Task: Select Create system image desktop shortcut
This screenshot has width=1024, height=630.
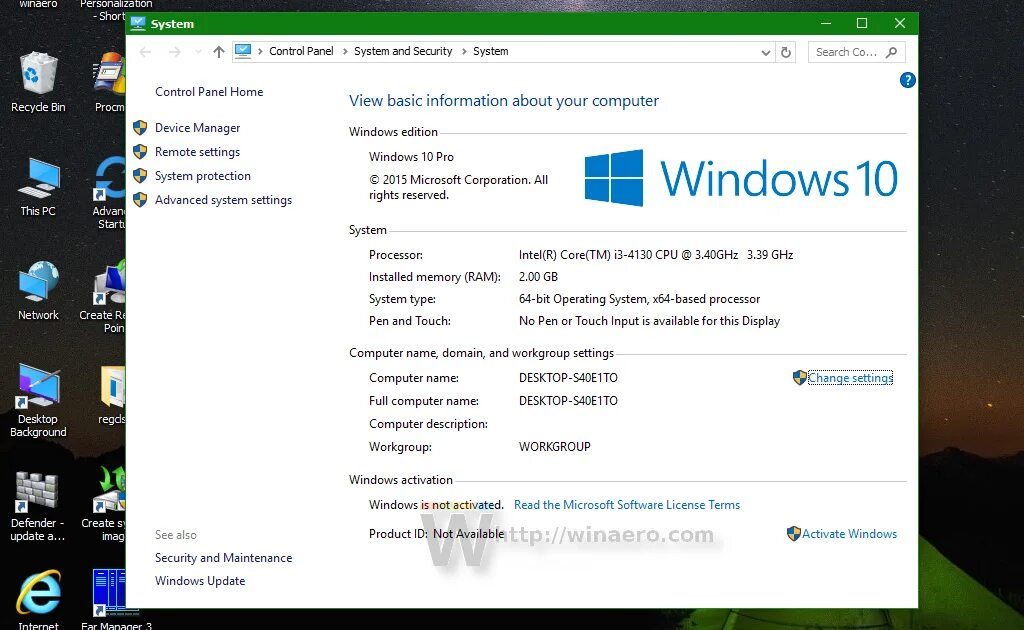Action: tap(104, 504)
